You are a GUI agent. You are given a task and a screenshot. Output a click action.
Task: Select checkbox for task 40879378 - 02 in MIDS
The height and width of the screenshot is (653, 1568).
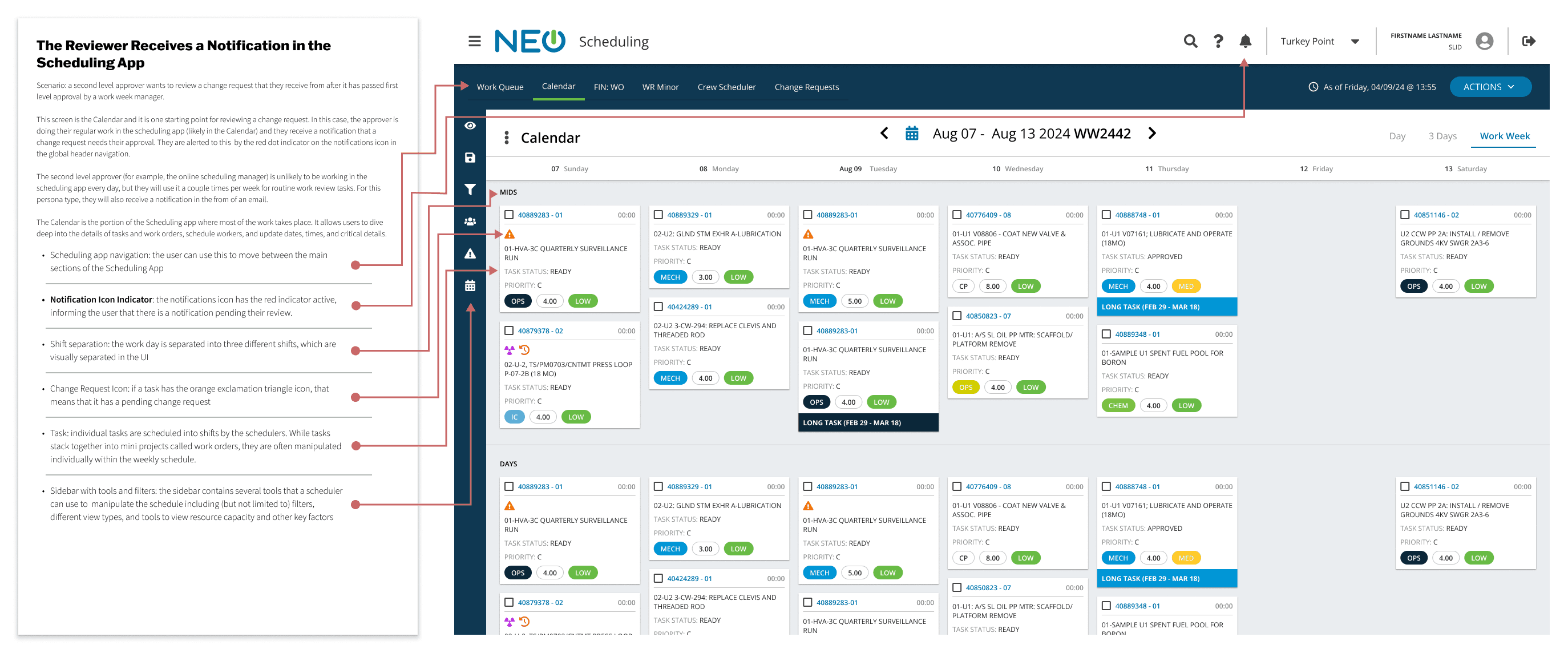point(509,330)
